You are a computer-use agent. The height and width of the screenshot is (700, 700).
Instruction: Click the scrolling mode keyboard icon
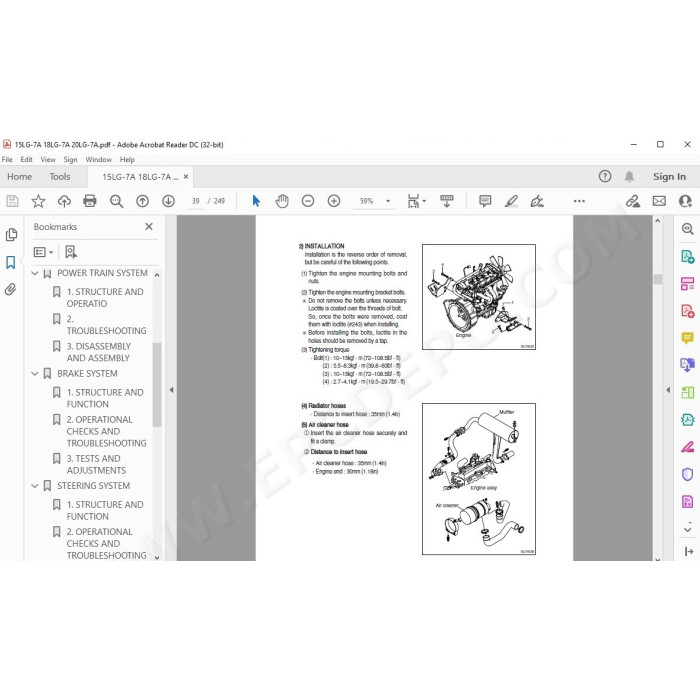[x=446, y=201]
